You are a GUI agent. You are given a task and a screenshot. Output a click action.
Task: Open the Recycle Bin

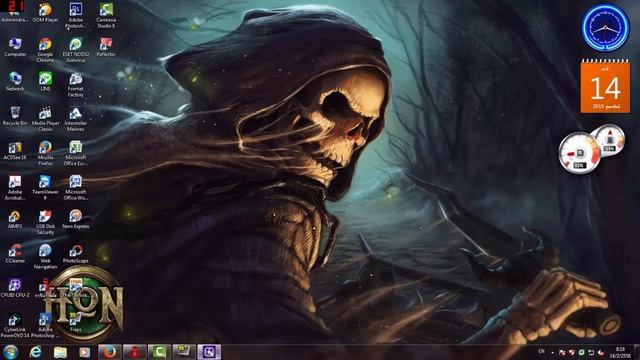(15, 116)
